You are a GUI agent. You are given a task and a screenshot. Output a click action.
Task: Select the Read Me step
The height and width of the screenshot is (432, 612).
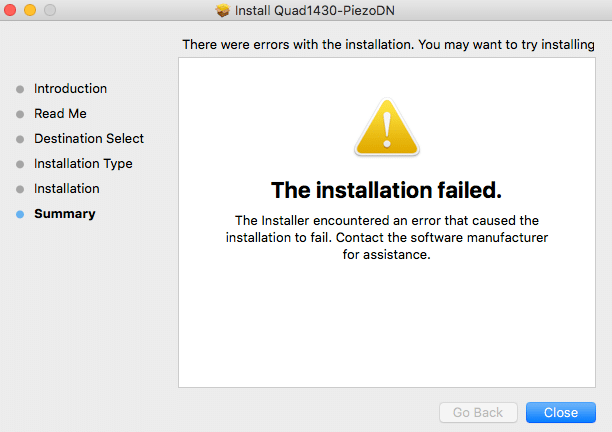[60, 114]
